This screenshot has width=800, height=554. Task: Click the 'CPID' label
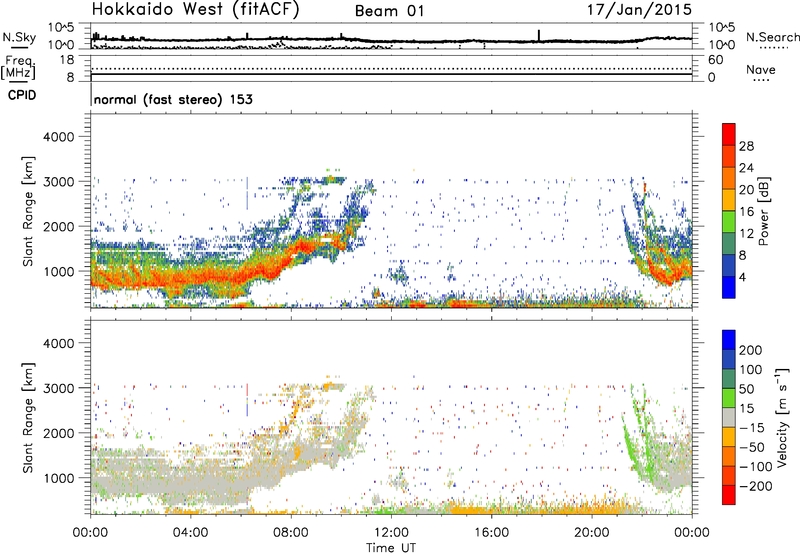click(22, 95)
